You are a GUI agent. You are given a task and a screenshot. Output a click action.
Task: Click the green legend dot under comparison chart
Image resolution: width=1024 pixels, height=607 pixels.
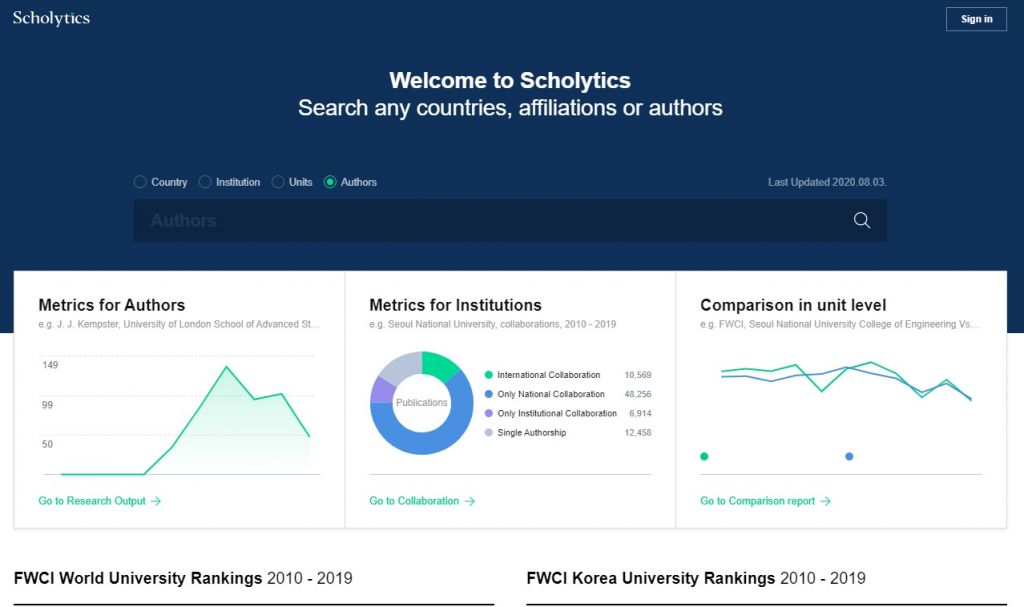pos(704,456)
